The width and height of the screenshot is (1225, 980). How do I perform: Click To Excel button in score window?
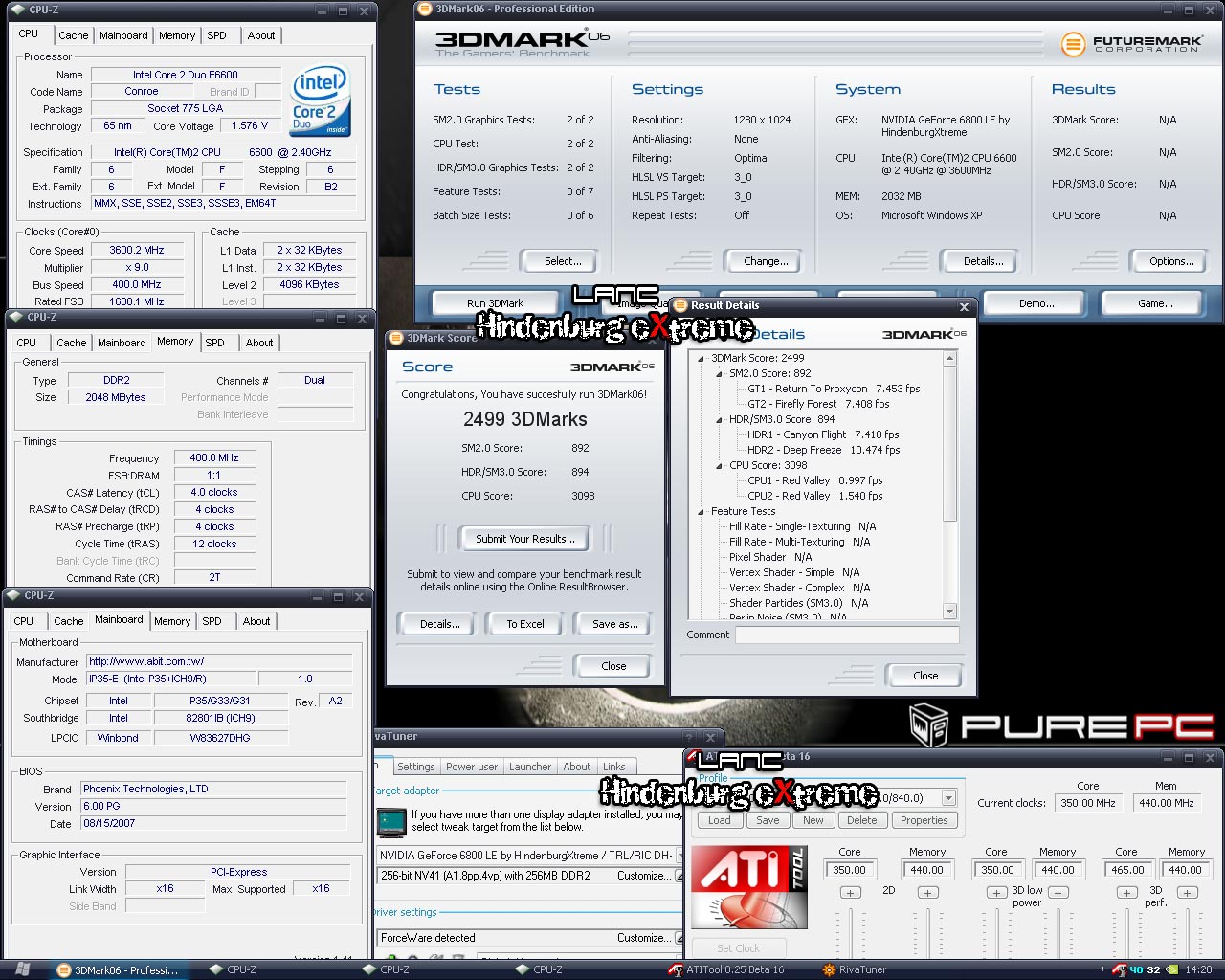[x=525, y=624]
